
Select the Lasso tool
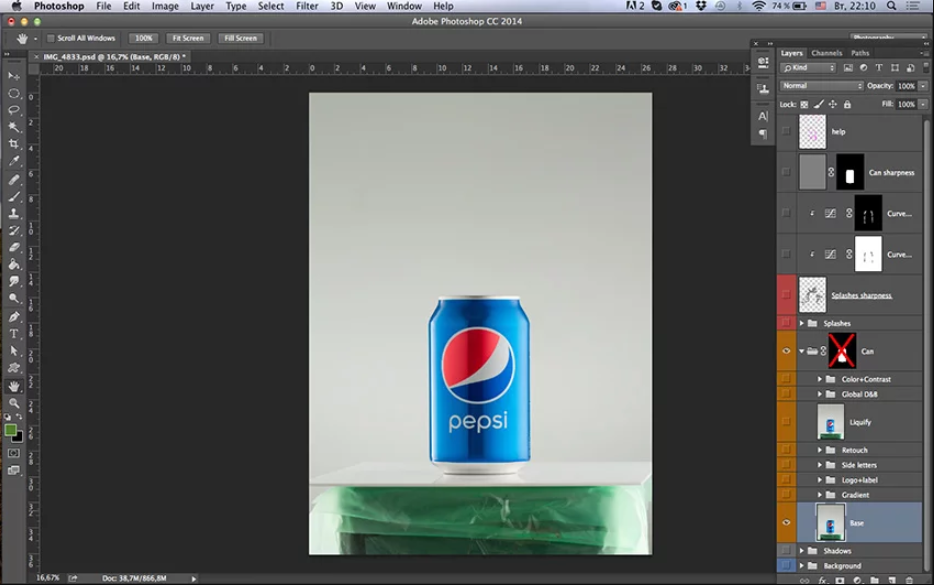tap(14, 110)
